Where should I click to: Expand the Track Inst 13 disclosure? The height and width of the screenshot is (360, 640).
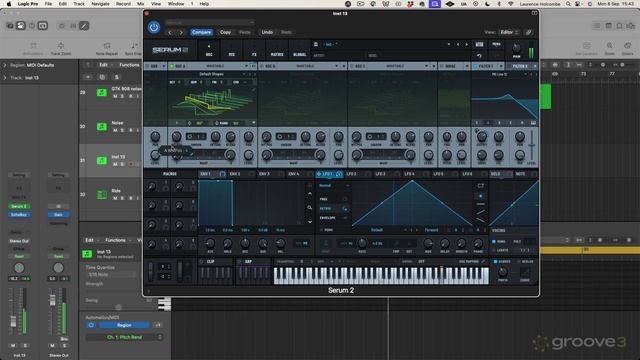pyautogui.click(x=5, y=78)
